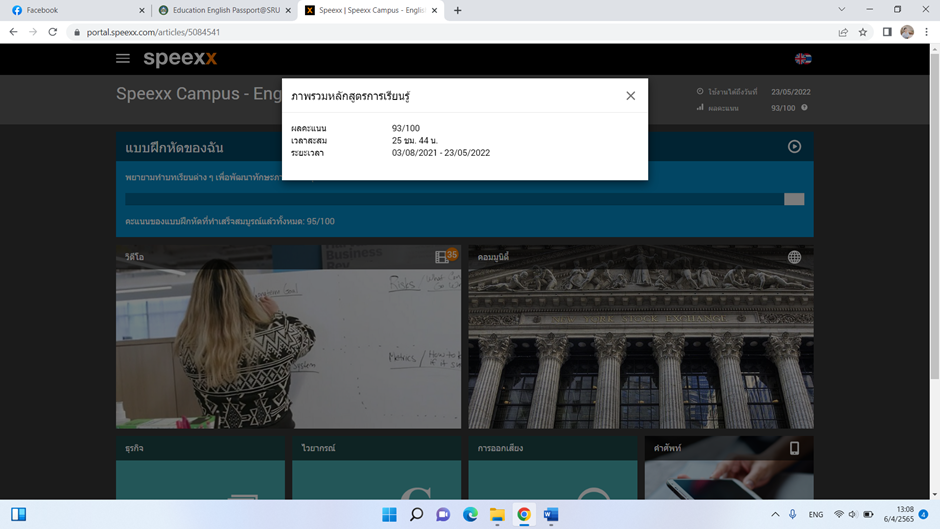The width and height of the screenshot is (940, 529).
Task: Open Word from the taskbar
Action: coord(551,515)
